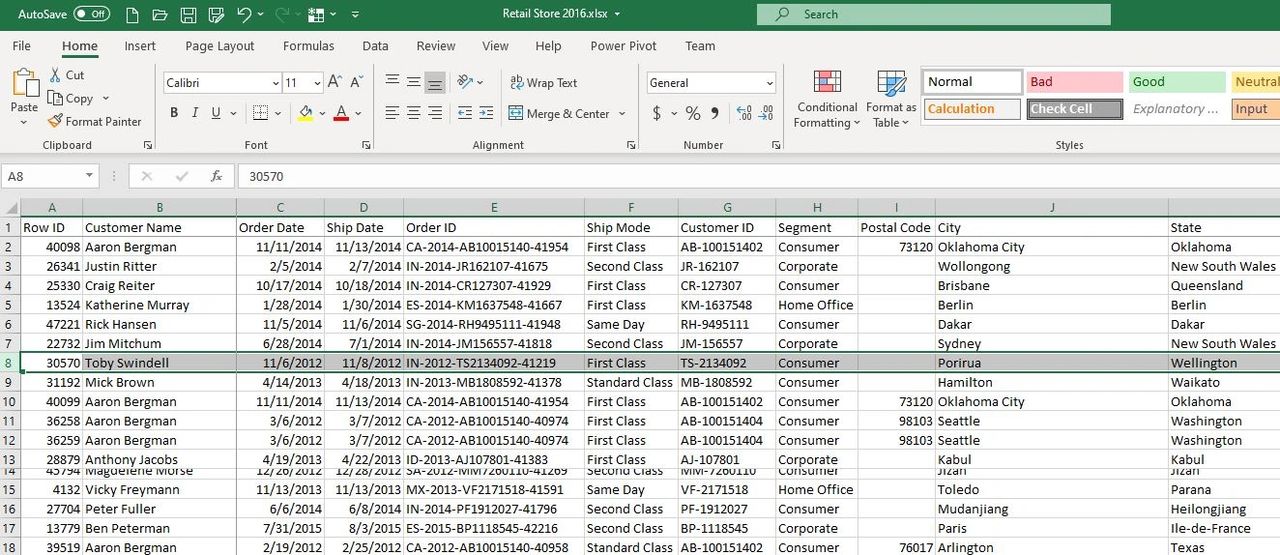Toggle Italic formatting
This screenshot has width=1280, height=555.
pyautogui.click(x=195, y=113)
